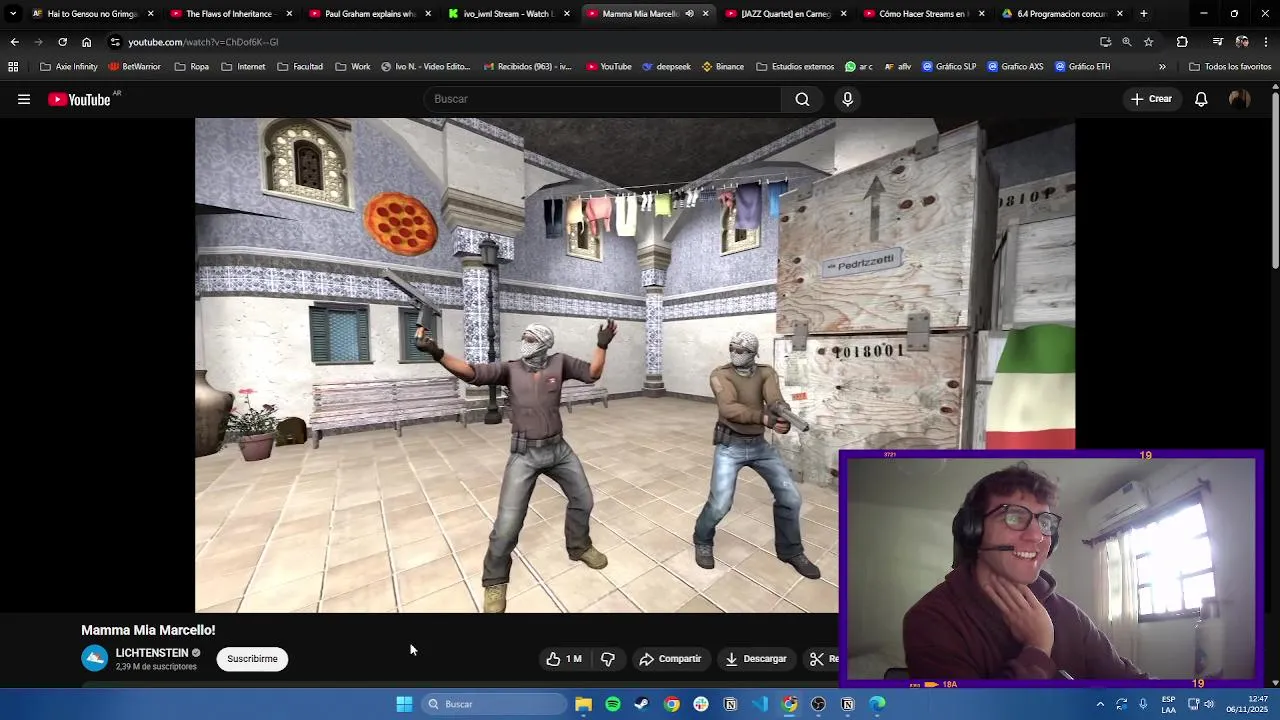
Task: Open LICHTENSTEIN channel name link
Action: [x=151, y=653]
